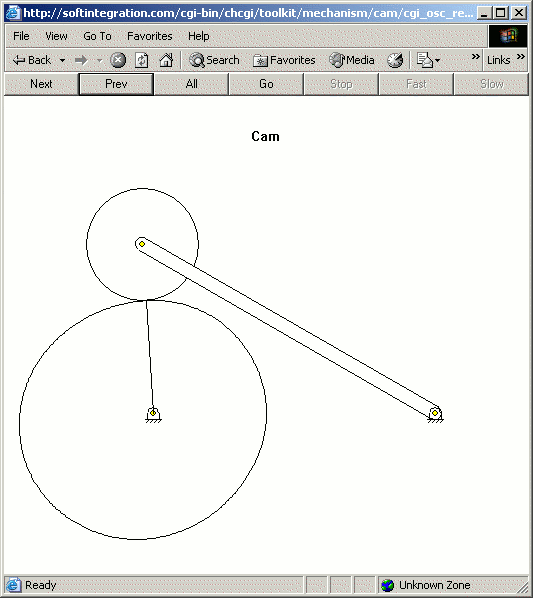Expand Edit icon dropdown arrow
Screen dimensions: 533x598
point(437,60)
